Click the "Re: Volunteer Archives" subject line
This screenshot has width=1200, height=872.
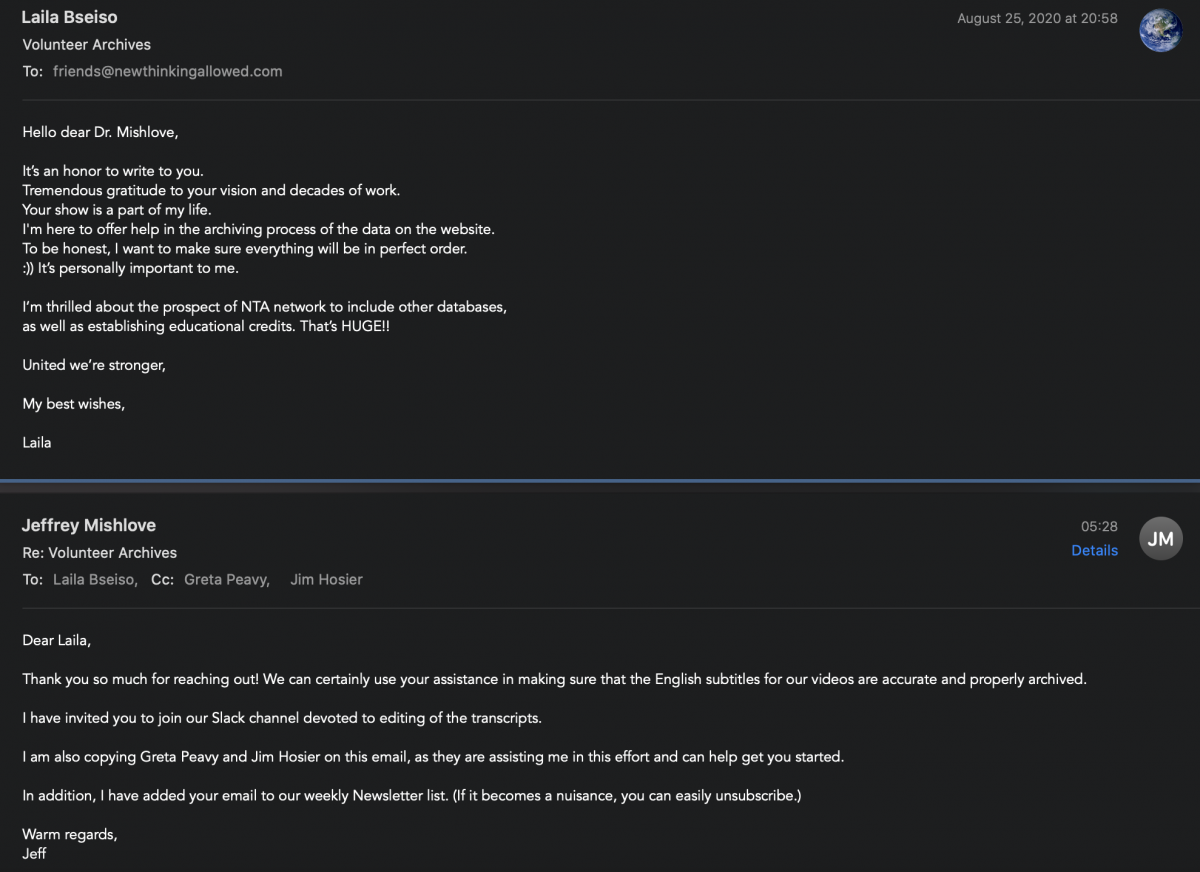(99, 552)
